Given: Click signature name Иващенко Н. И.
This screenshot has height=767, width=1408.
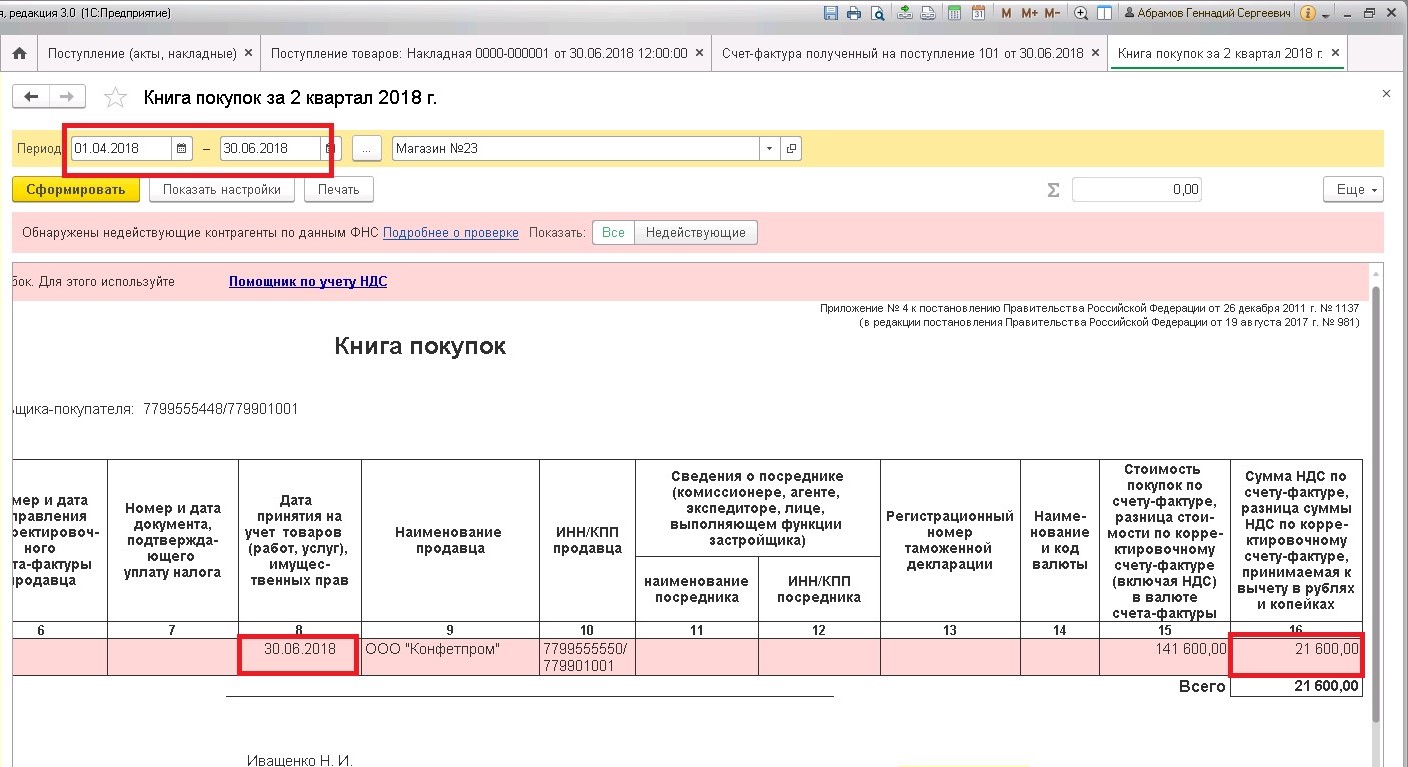Looking at the screenshot, I should pos(300,760).
